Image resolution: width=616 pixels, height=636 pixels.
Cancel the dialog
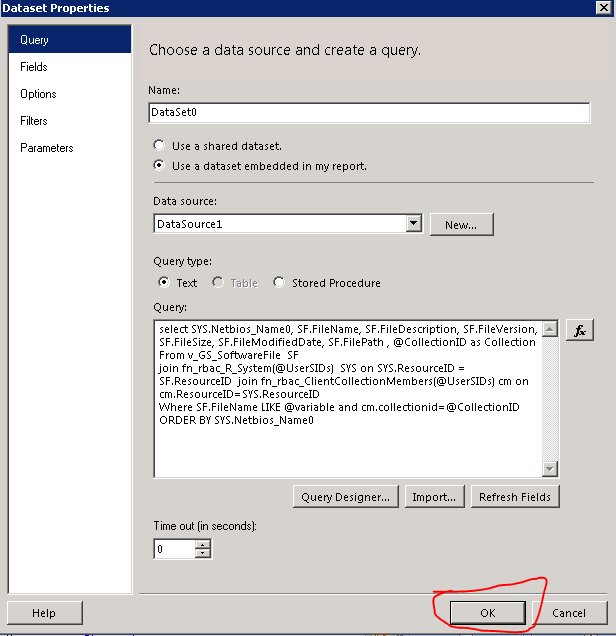pos(569,612)
